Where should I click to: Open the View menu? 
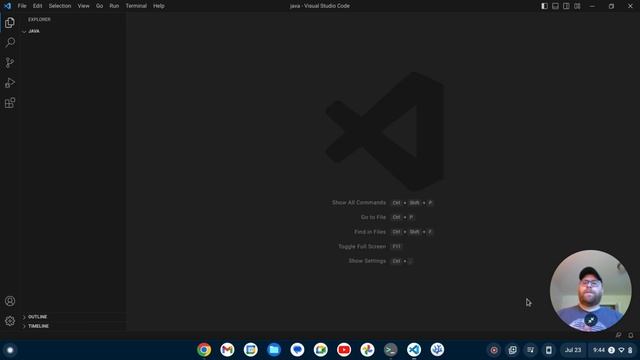pos(84,6)
